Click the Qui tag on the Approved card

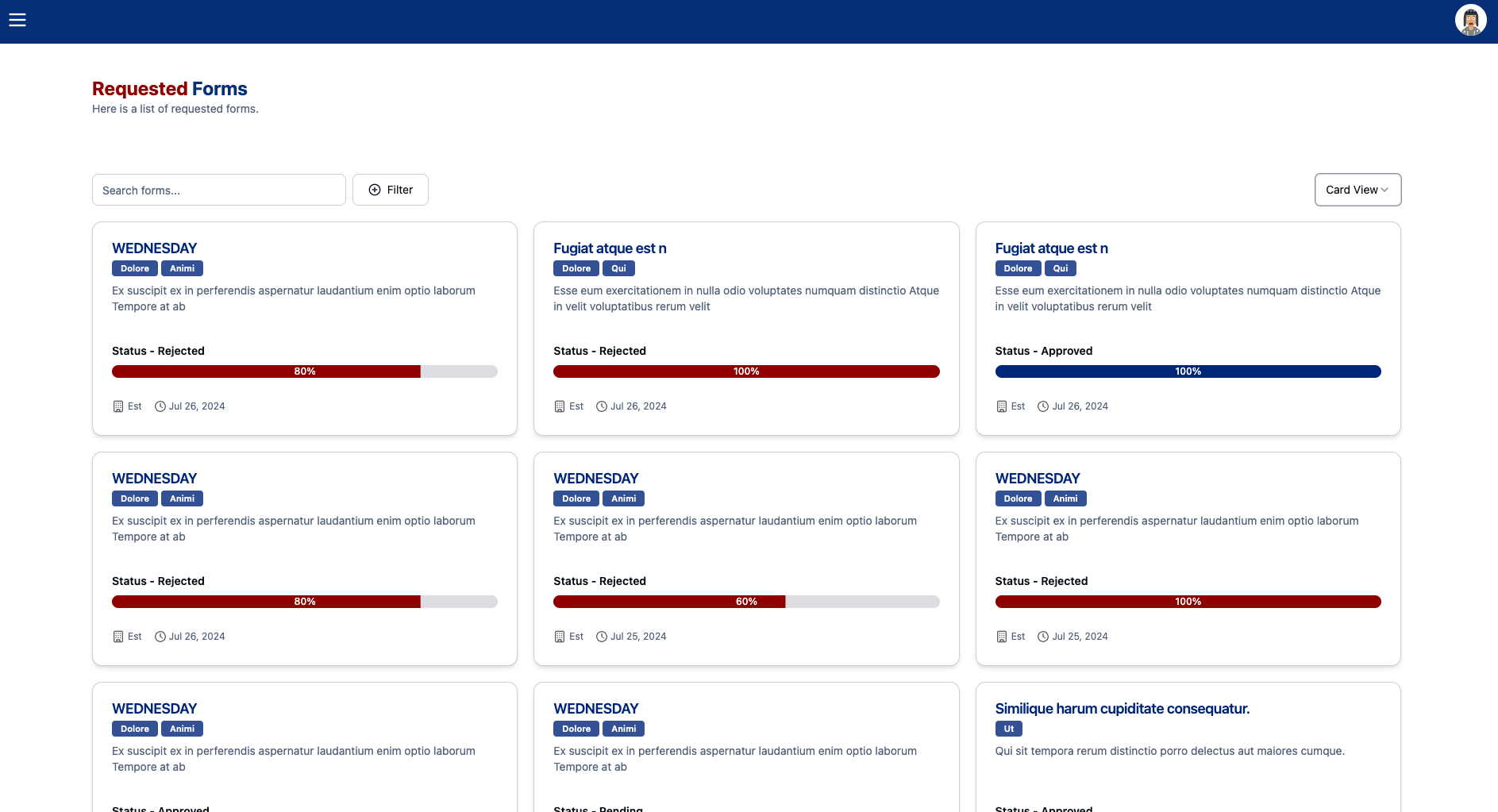(x=1060, y=268)
